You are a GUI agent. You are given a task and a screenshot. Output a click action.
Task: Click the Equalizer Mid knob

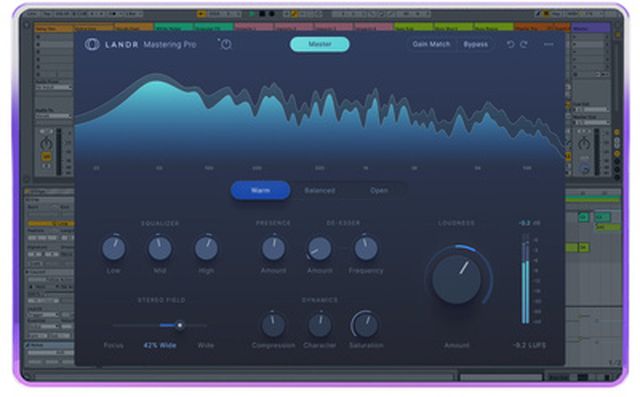(160, 248)
